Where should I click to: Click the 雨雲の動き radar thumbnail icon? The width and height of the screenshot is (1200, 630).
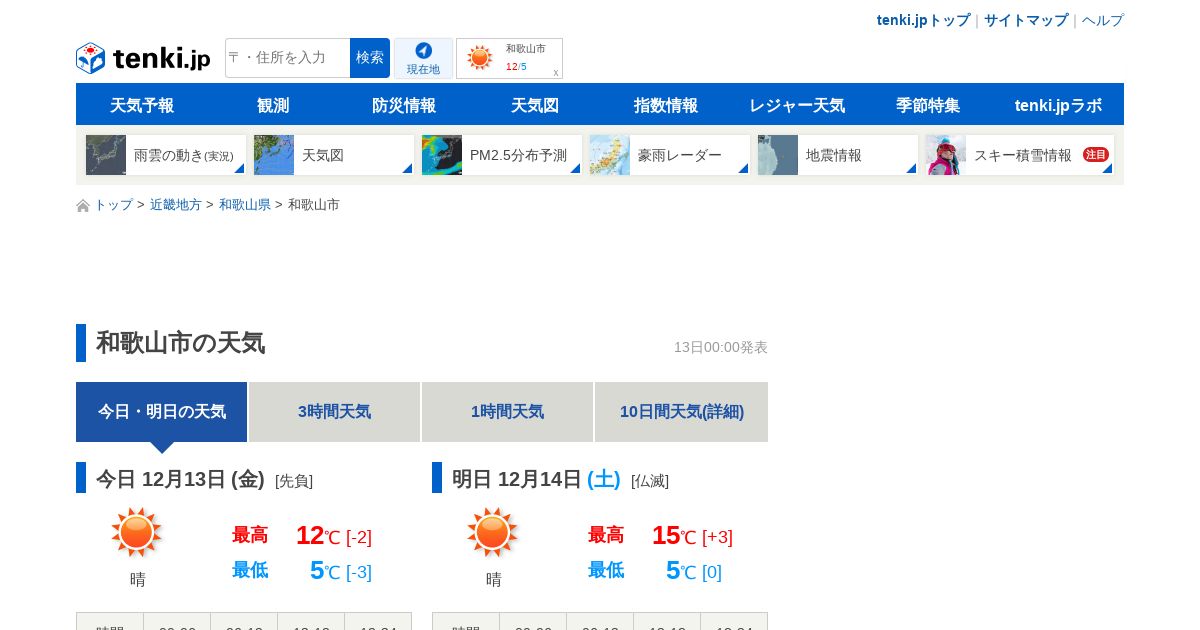point(106,155)
